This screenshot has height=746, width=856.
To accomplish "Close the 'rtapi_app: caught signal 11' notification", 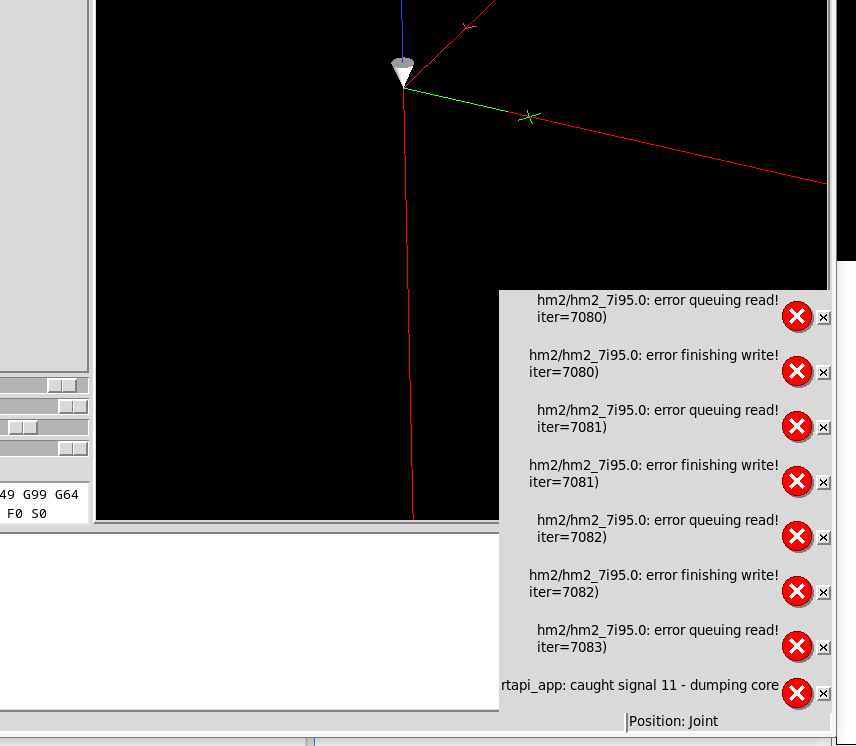I will click(824, 694).
